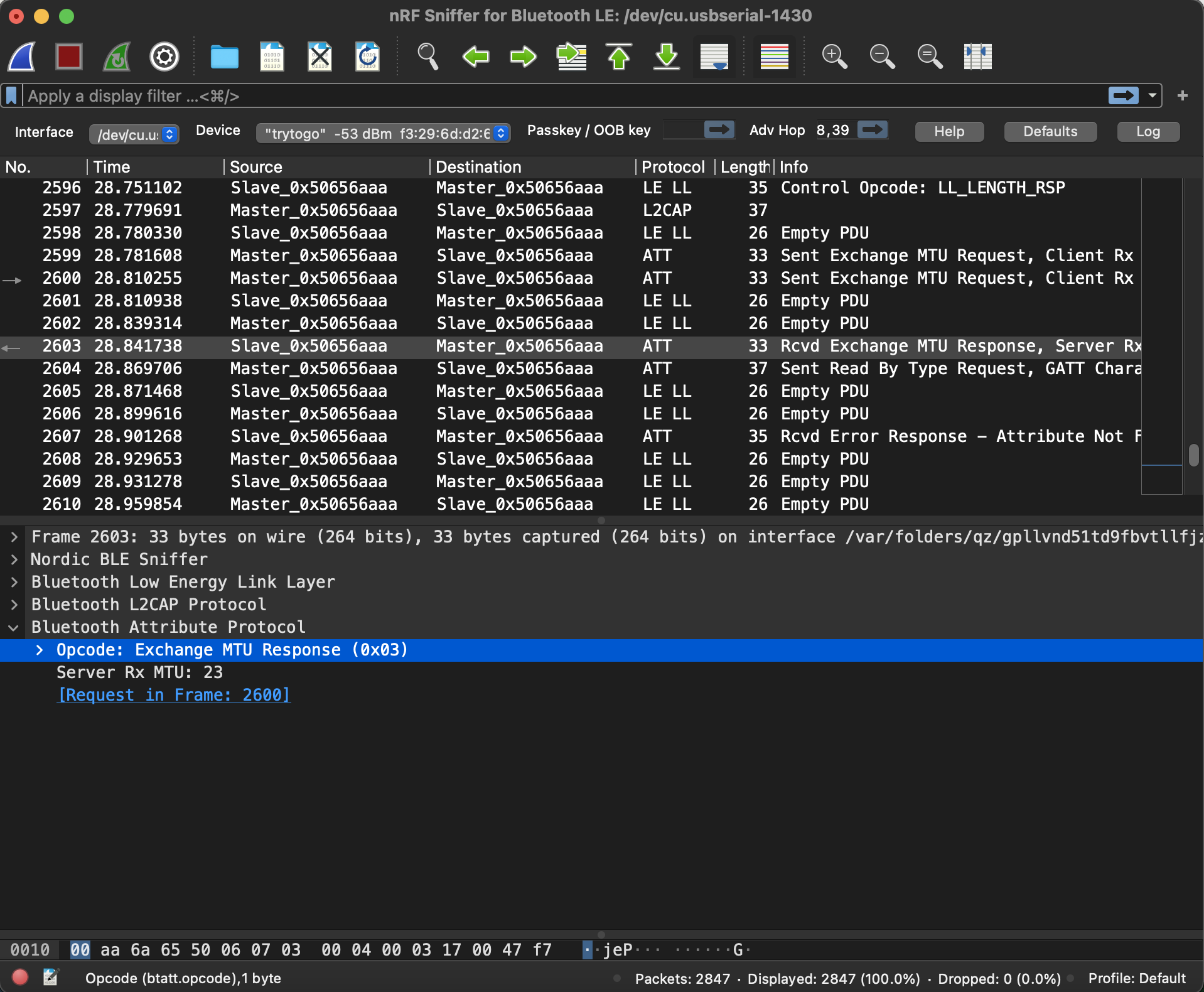Expand Bluetooth Low Energy Link Layer
Screen dimensions: 1204x992
[x=14, y=582]
